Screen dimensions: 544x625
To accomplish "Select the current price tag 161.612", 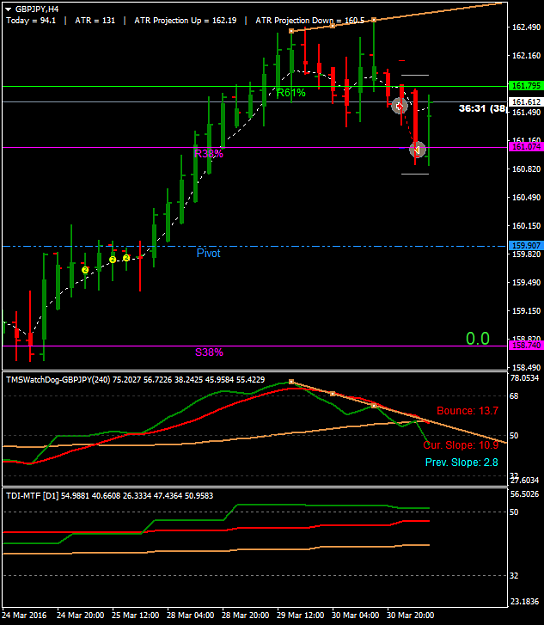I will click(526, 102).
